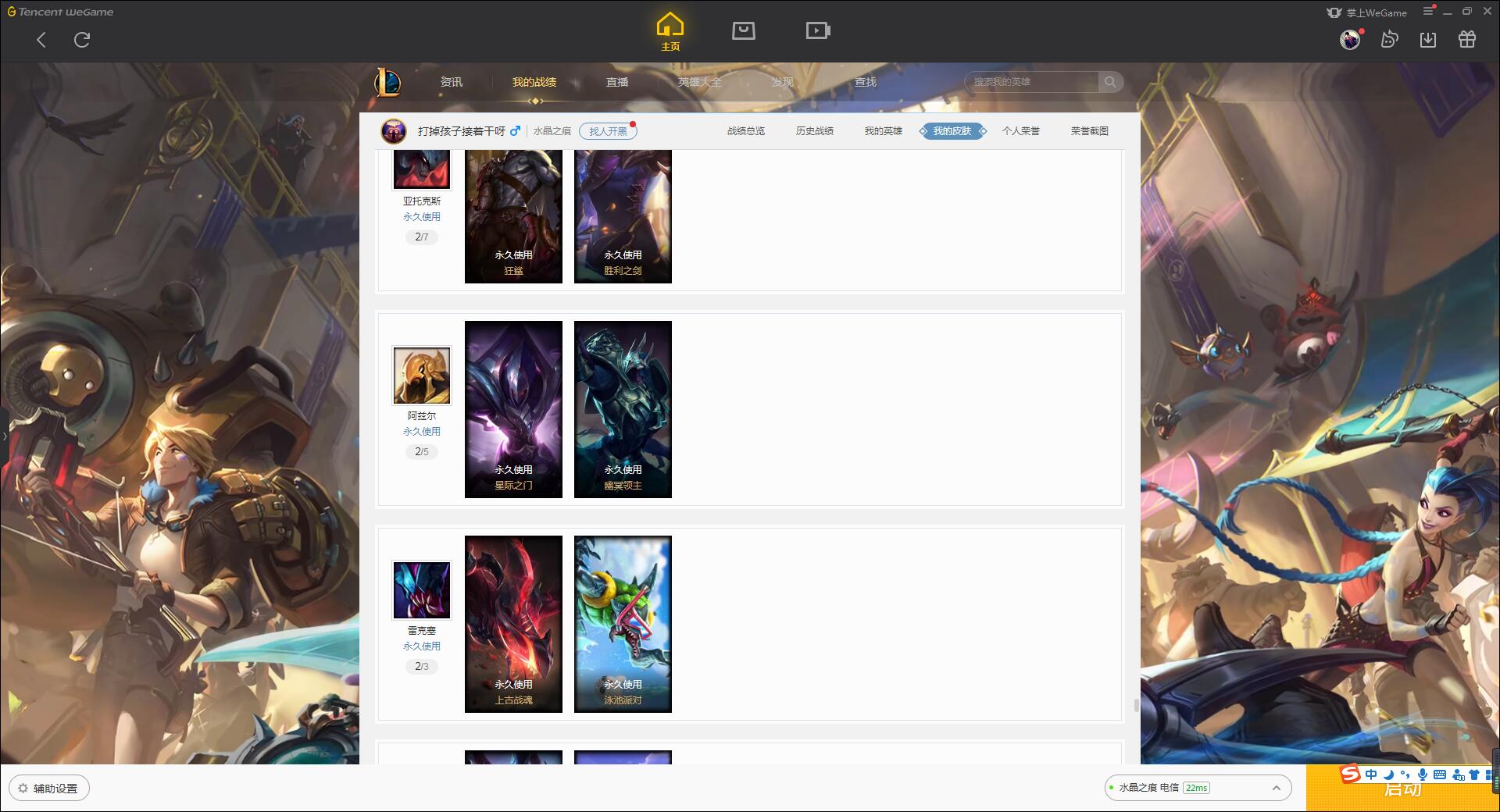Click the Sogou microphone voice input icon
Screen dimensions: 1500x812
(x=1423, y=775)
